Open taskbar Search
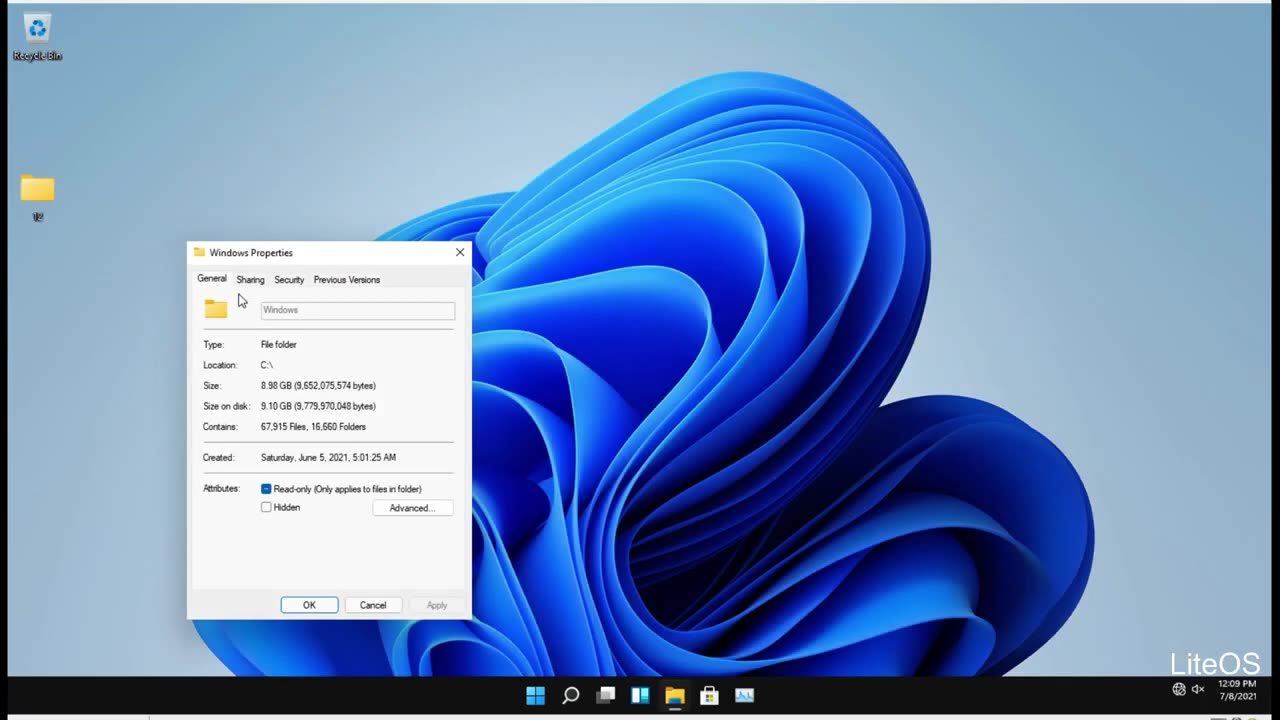The image size is (1280, 720). click(x=571, y=695)
